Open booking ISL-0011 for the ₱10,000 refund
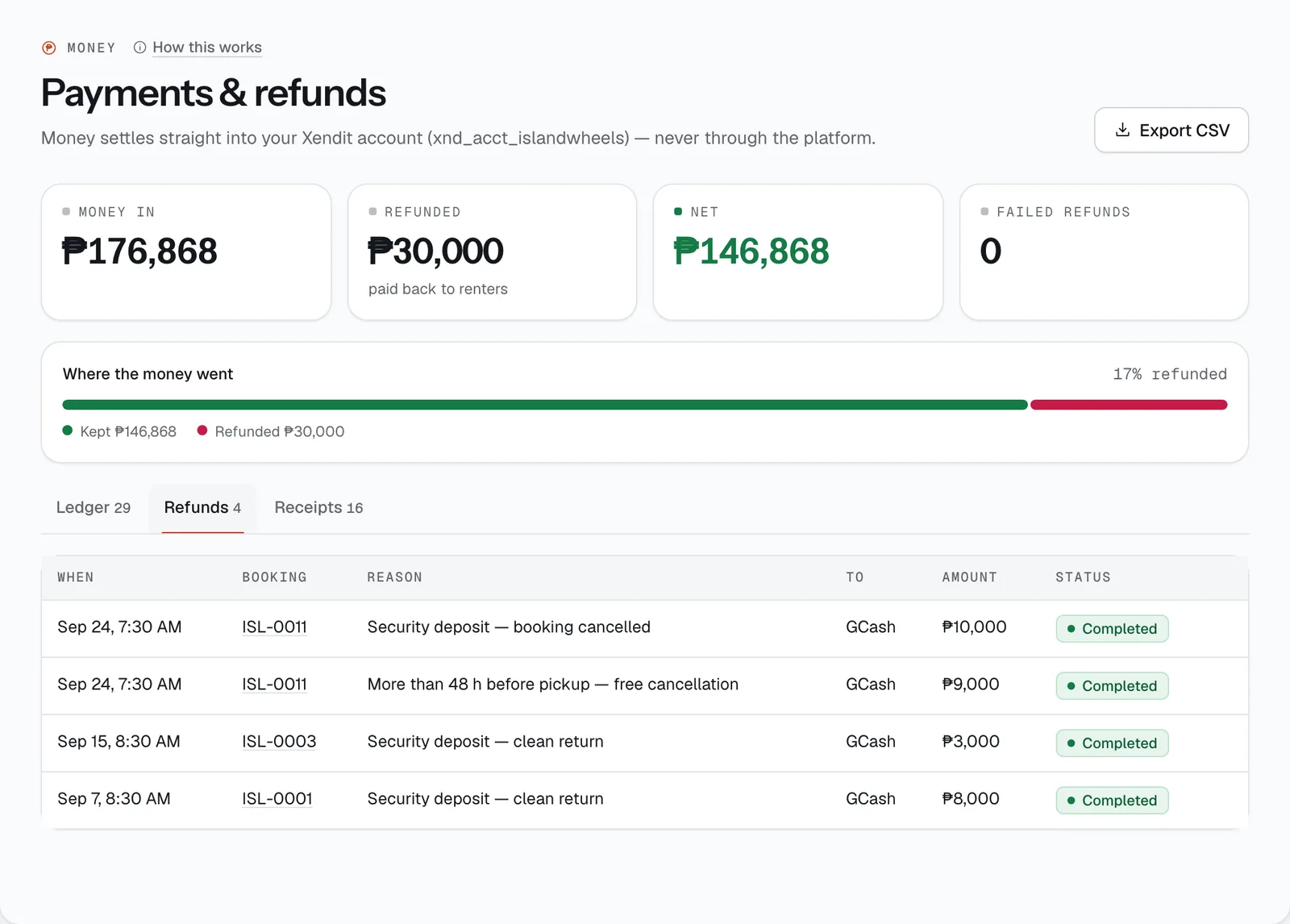1290x924 pixels. [x=274, y=627]
